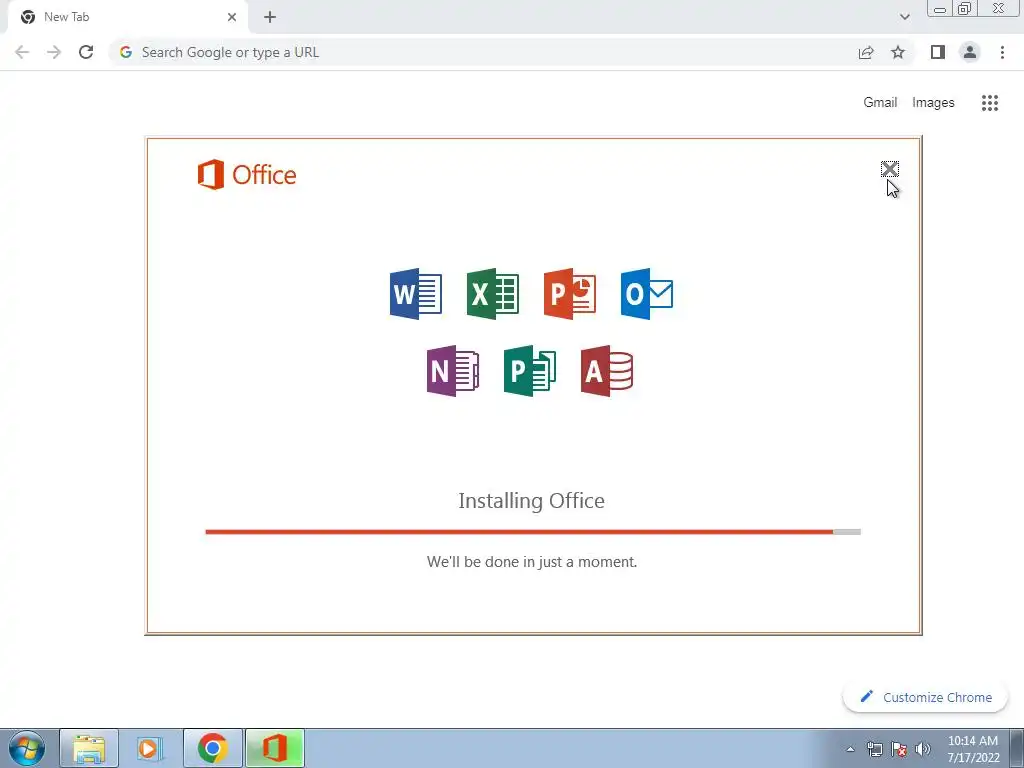Click the 'Installing Office' heading text
Screen dimensions: 1024x768
point(532,501)
